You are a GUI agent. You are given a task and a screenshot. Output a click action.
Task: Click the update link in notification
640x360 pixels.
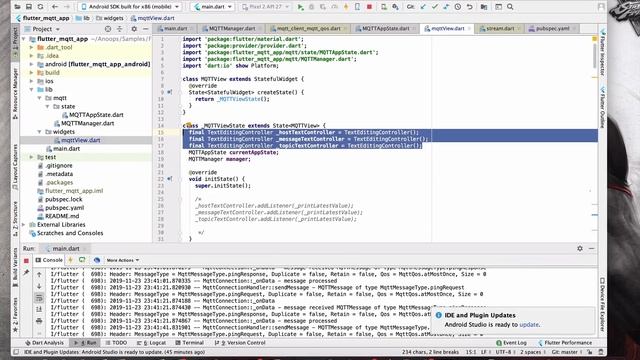(529, 324)
